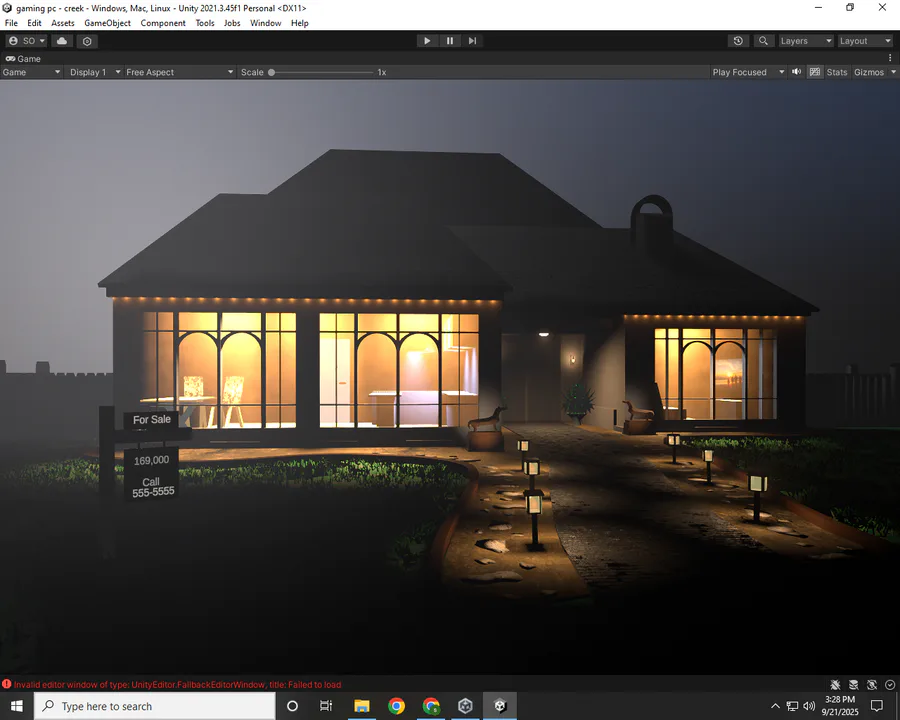900x720 pixels.
Task: Click the '169,000' price sign in the Game view
Action: click(x=152, y=460)
